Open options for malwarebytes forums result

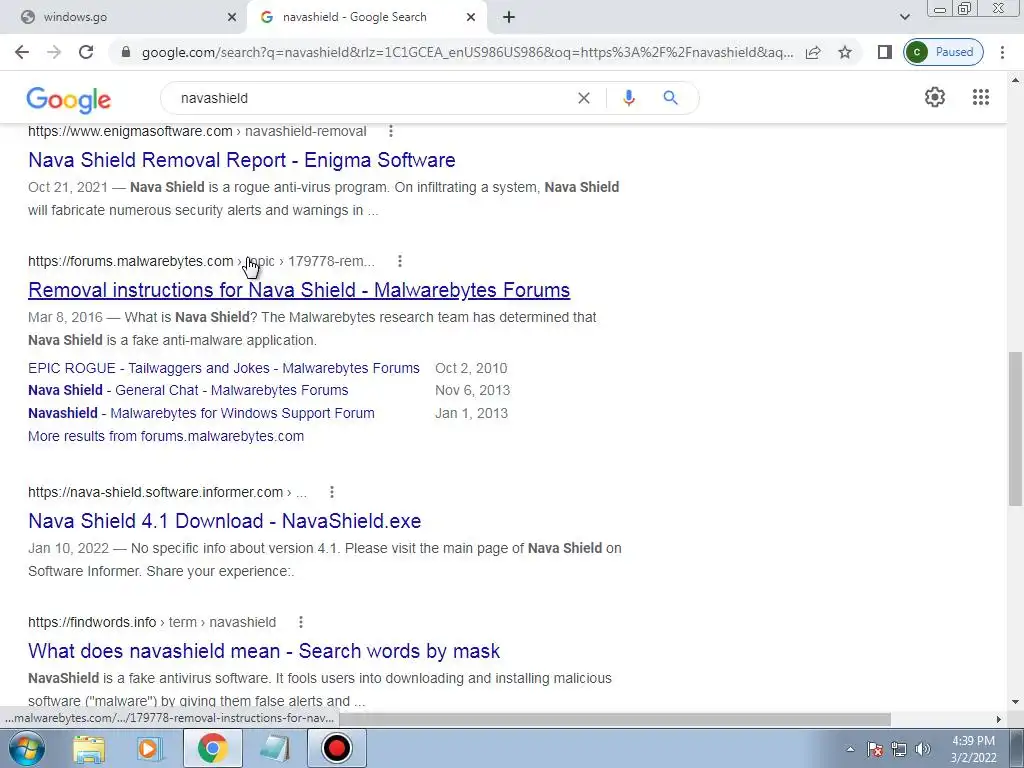click(x=400, y=261)
